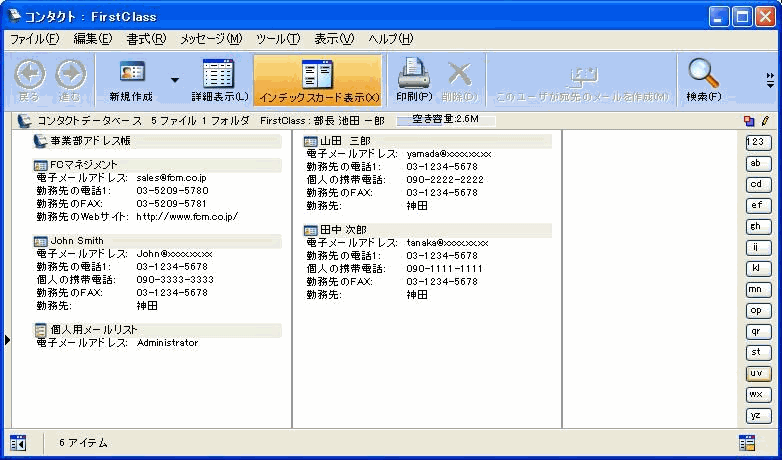Toggle the 'uv' alphabet index filter

coord(759,373)
